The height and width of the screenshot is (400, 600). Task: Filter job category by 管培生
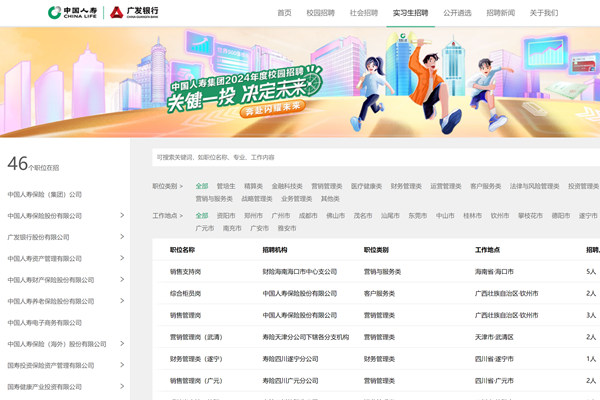(226, 186)
